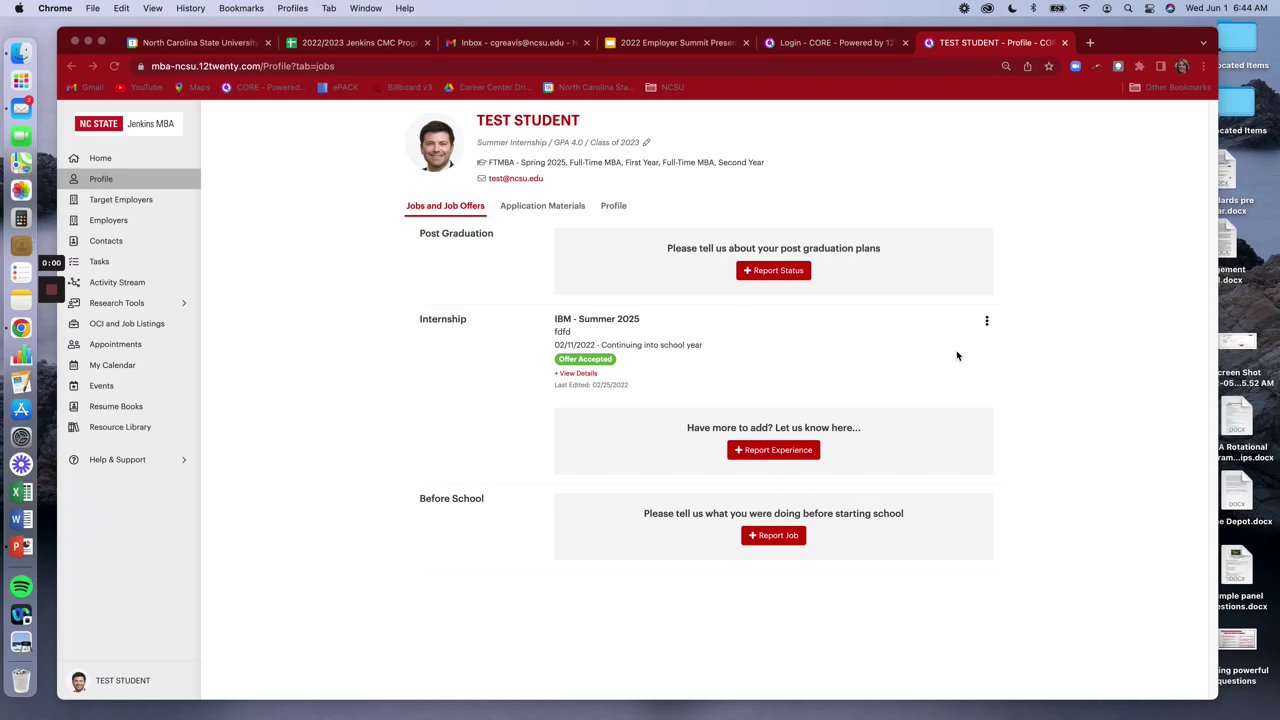Click the Report Status button

point(773,270)
